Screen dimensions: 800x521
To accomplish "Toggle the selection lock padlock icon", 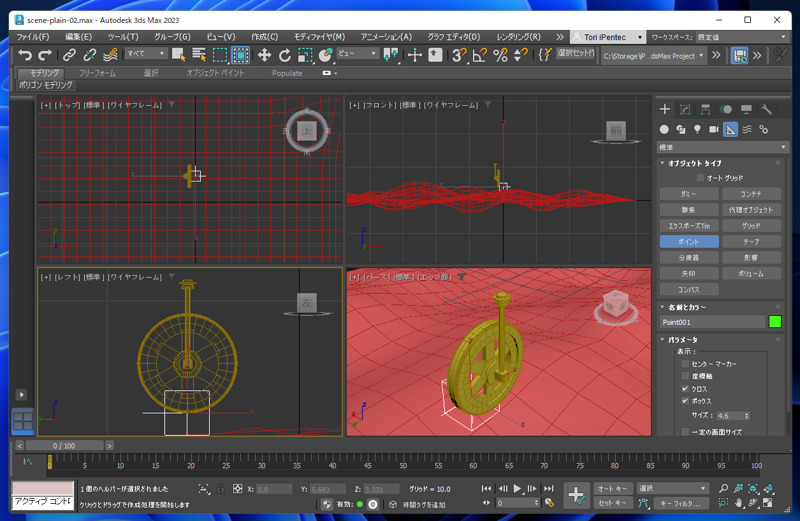I will pos(220,489).
